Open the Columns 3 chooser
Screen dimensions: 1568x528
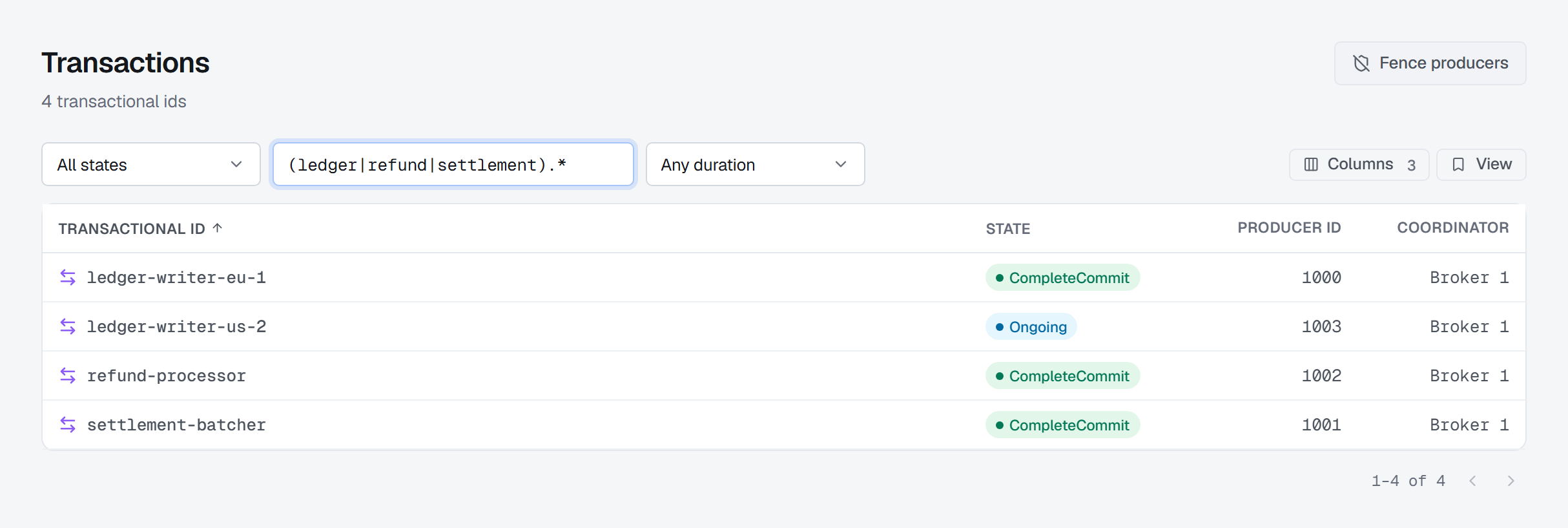click(x=1359, y=165)
